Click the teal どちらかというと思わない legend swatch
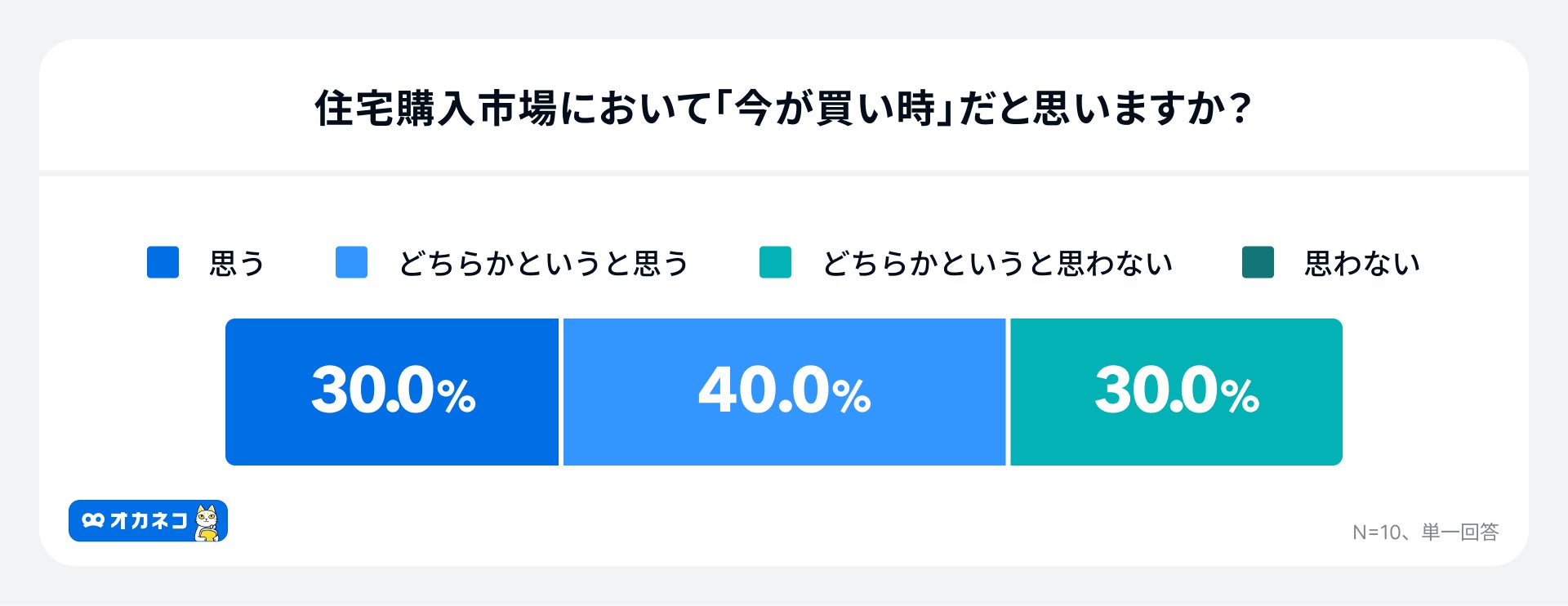Viewport: 1568px width, 606px height. tap(775, 262)
